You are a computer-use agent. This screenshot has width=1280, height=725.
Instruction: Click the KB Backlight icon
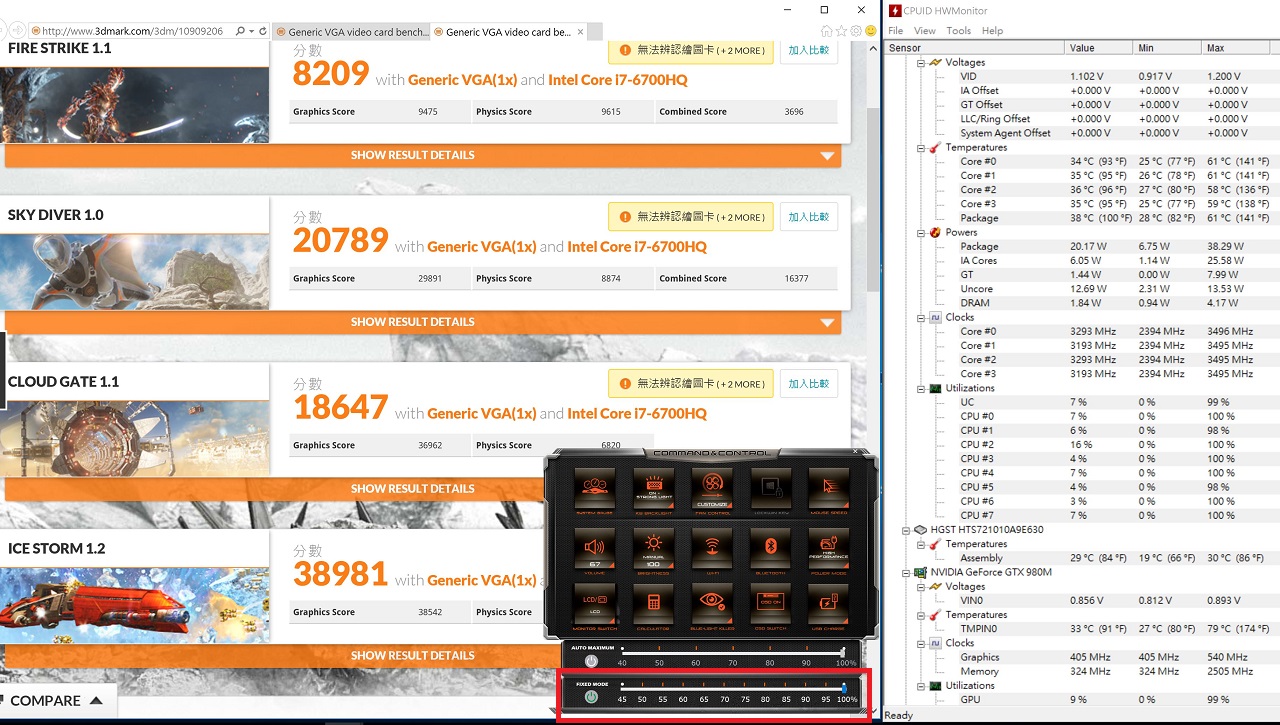[653, 489]
